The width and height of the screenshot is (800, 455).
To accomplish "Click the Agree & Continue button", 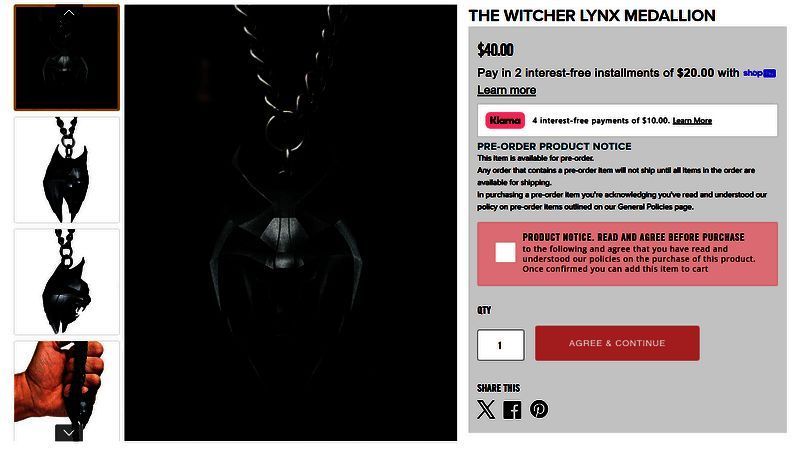I will [x=617, y=343].
